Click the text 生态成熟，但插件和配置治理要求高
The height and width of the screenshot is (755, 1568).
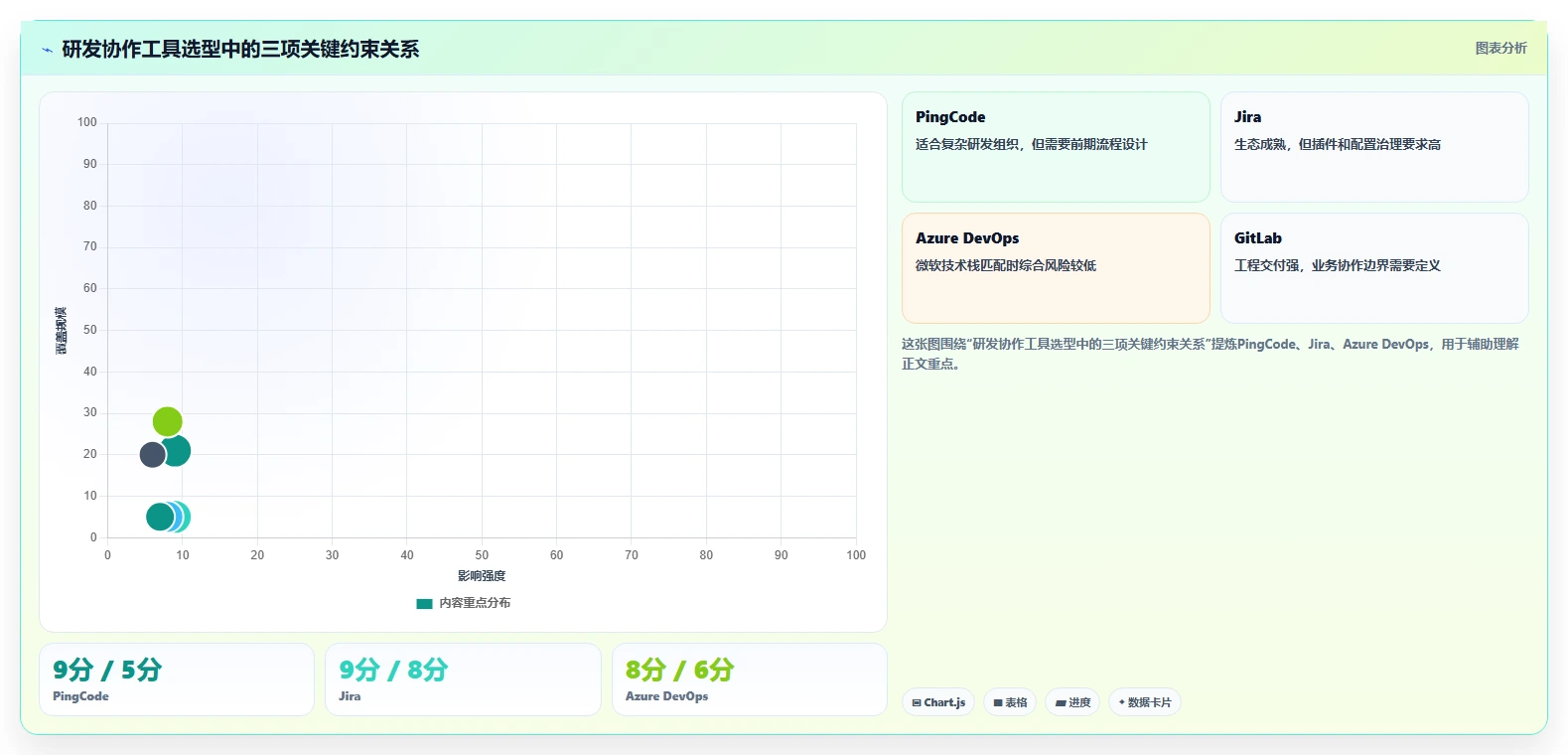point(1338,144)
